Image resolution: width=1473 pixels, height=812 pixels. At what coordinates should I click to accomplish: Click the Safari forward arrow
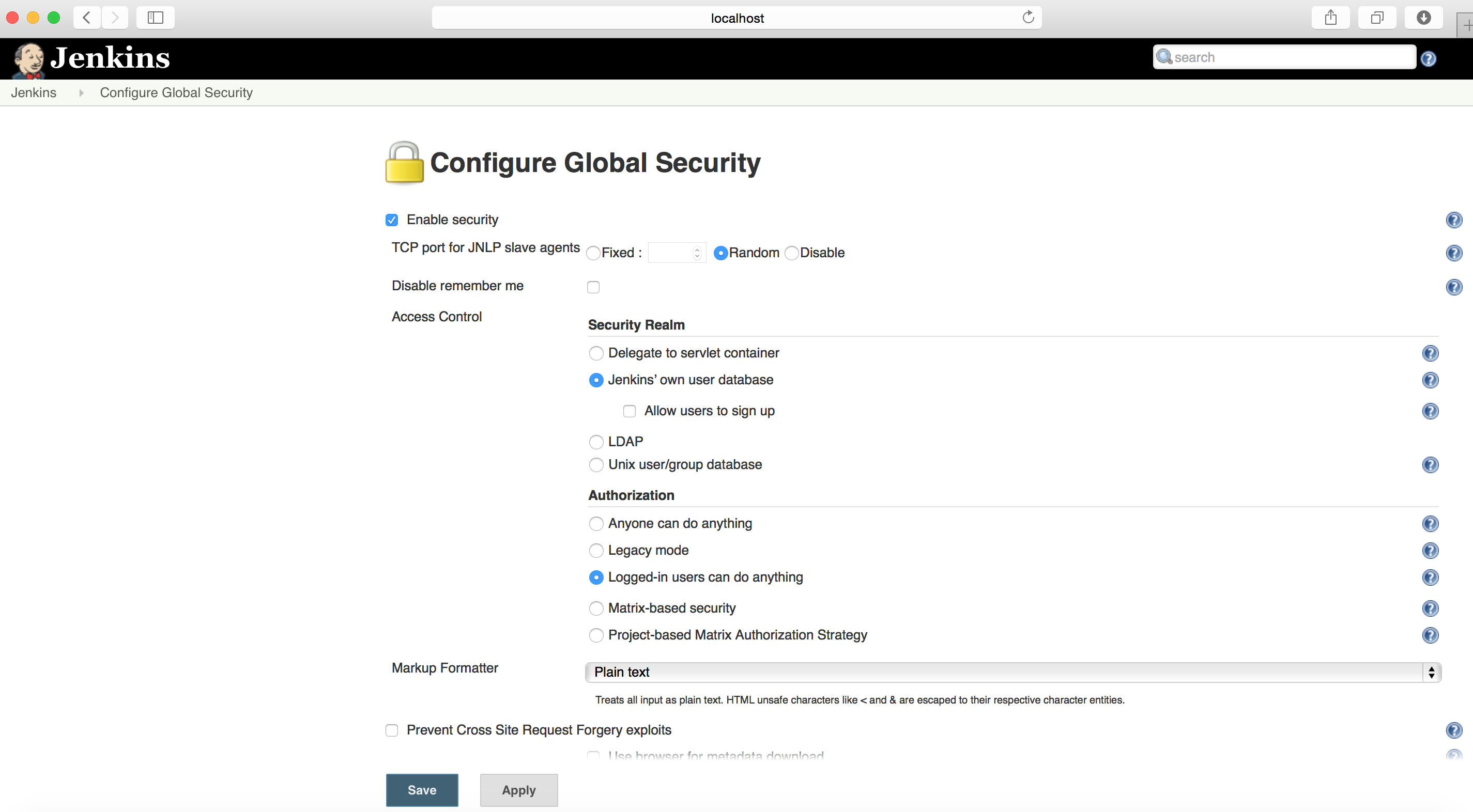point(115,18)
